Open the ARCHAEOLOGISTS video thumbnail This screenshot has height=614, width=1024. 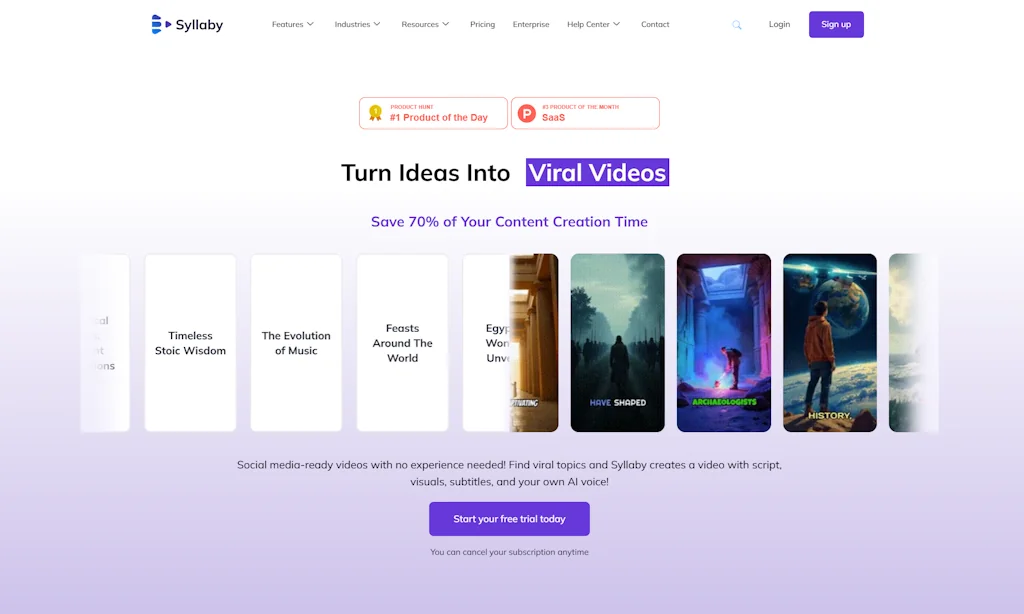pyautogui.click(x=724, y=343)
